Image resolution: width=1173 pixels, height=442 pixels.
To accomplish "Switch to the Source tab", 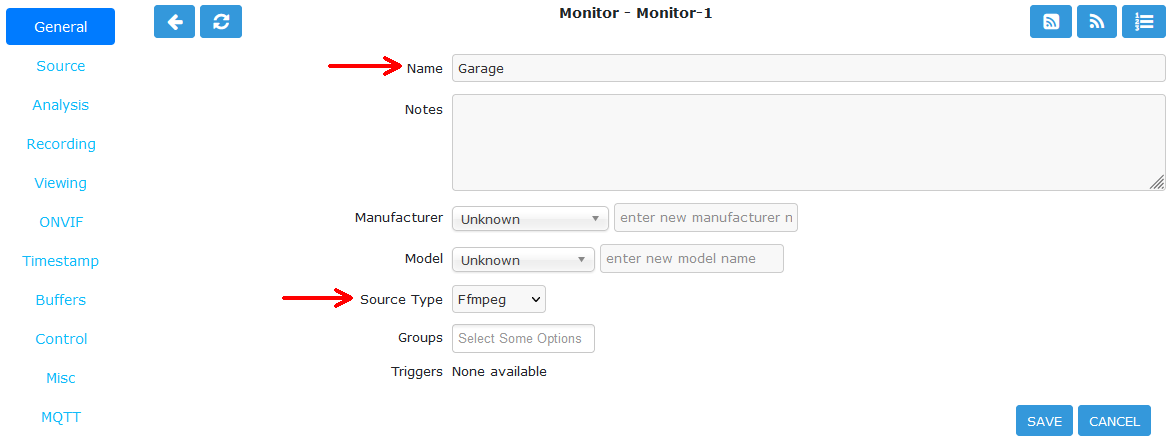I will click(x=61, y=66).
